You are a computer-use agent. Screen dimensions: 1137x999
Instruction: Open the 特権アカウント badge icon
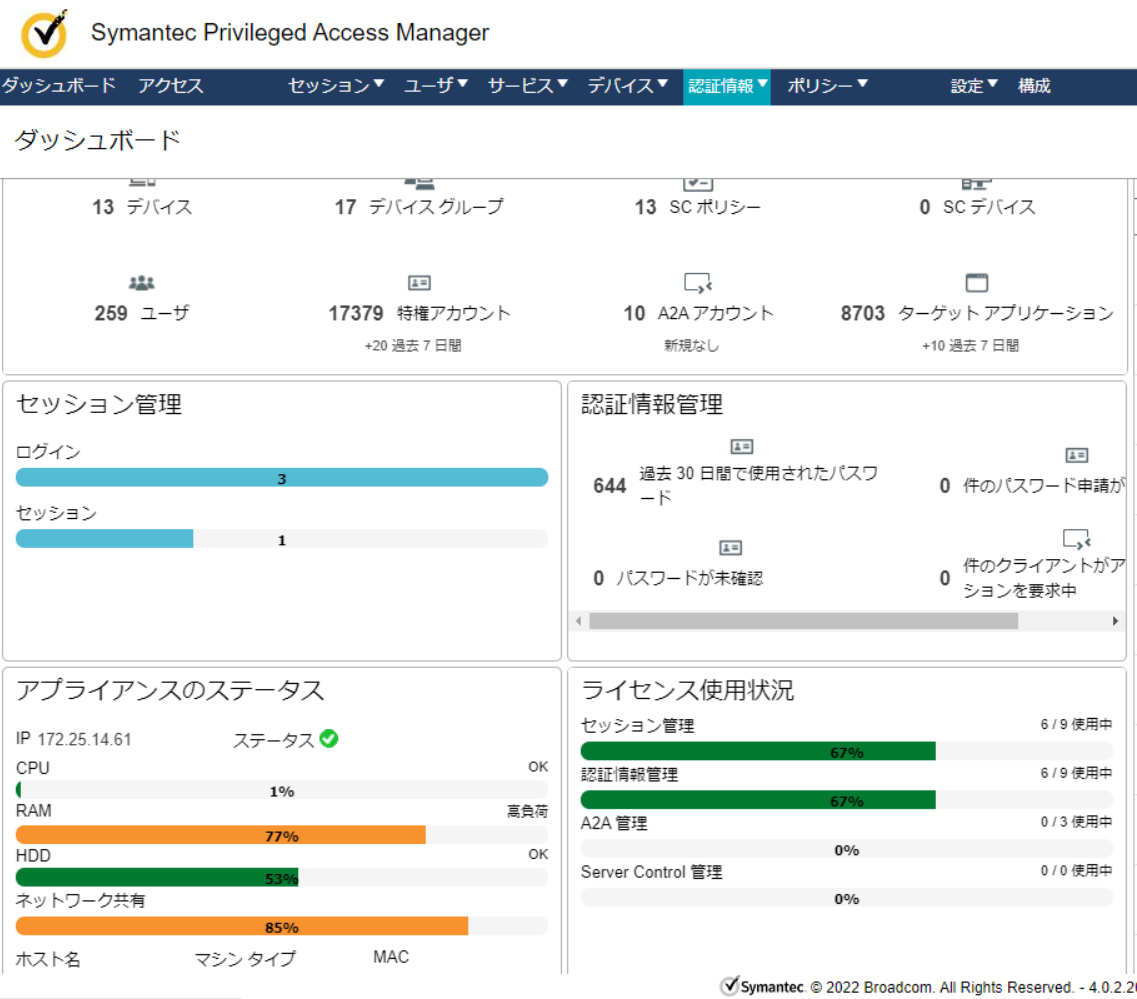pyautogui.click(x=421, y=281)
